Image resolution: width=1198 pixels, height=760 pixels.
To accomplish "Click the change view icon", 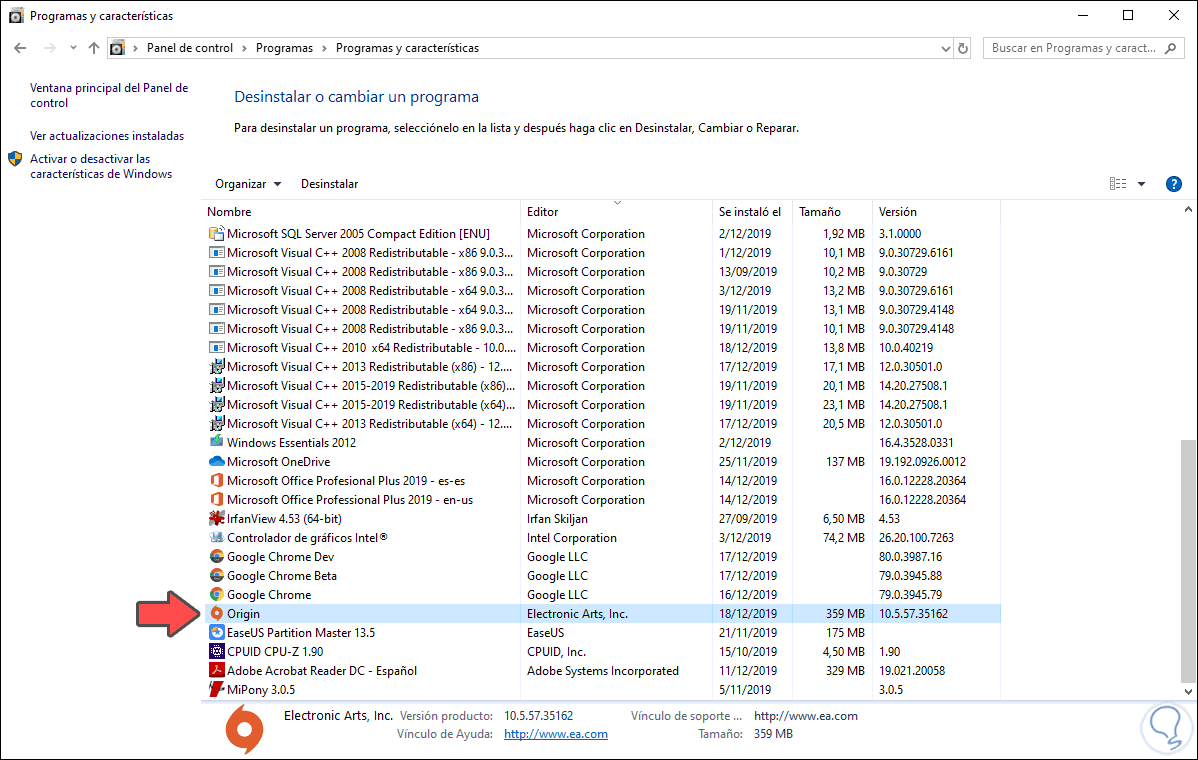I will click(x=1118, y=184).
